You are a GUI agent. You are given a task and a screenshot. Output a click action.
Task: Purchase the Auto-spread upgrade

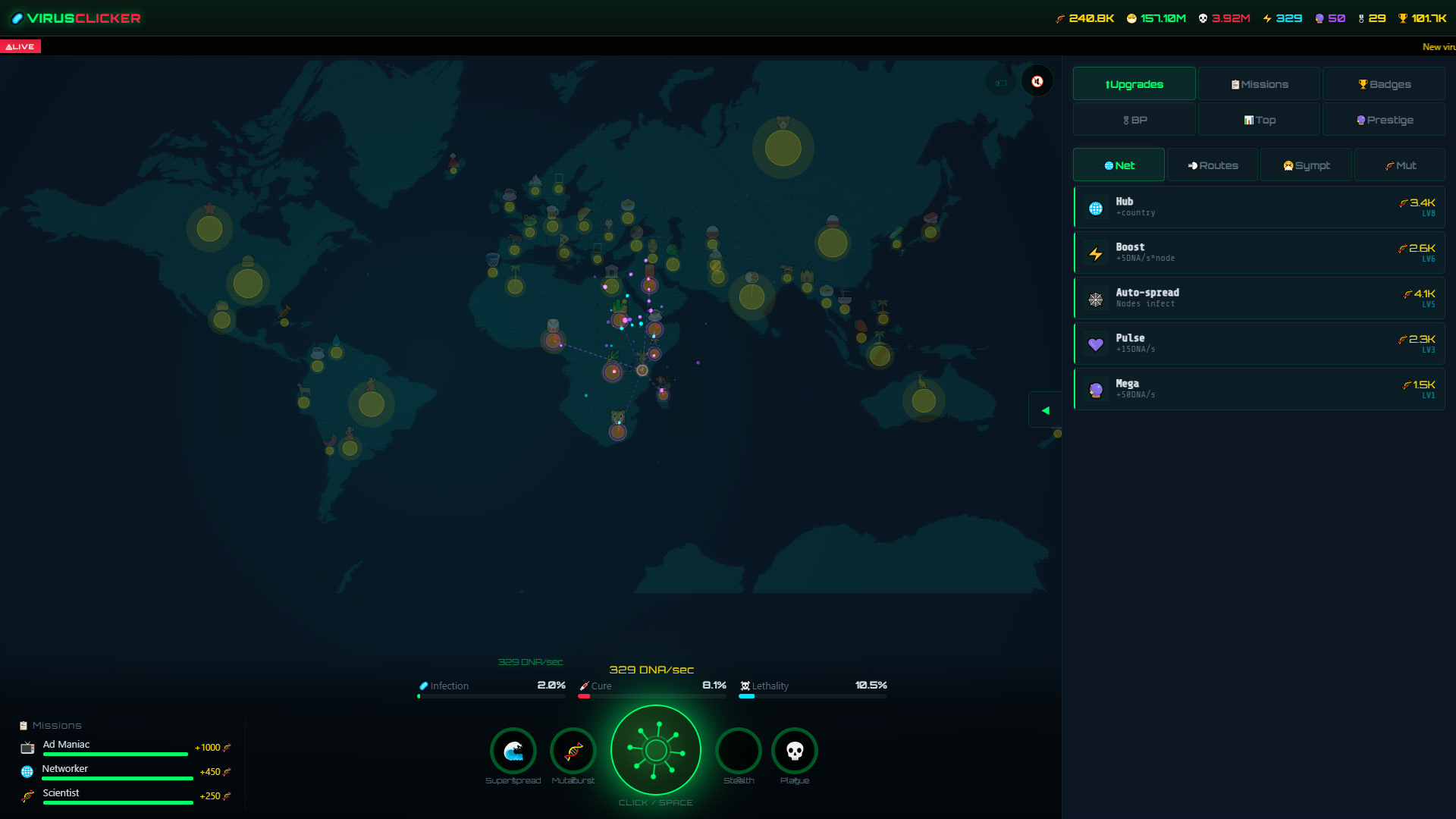pyautogui.click(x=1258, y=298)
